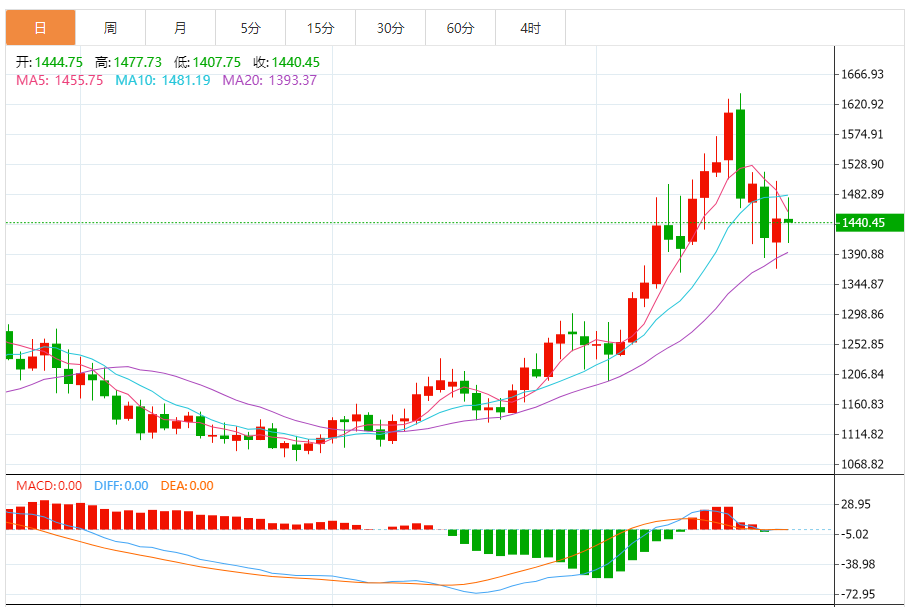The image size is (909, 607).
Task: Click the MA5: 1455.75 indicator label
Action: [59, 80]
